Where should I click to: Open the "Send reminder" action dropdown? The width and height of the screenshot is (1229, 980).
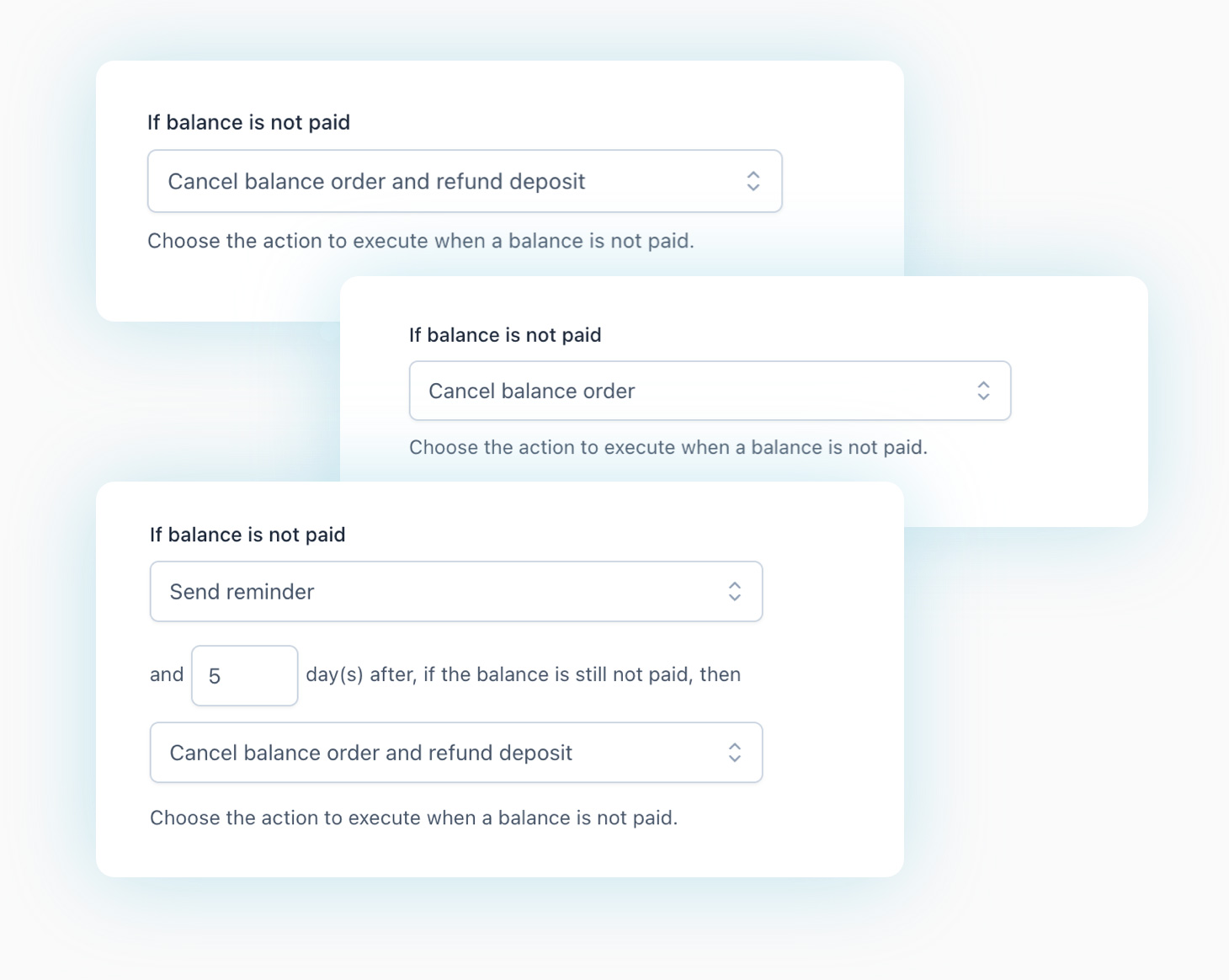click(x=455, y=591)
